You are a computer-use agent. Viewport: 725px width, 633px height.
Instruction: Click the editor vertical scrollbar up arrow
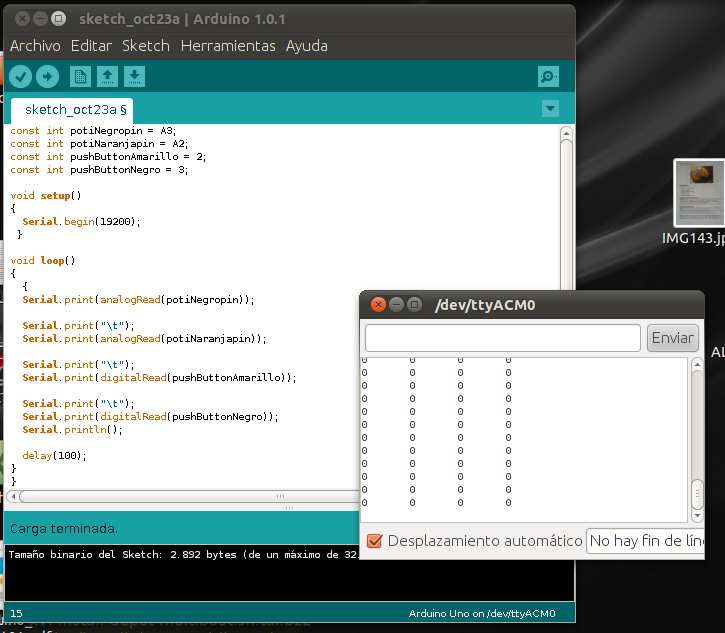point(566,134)
